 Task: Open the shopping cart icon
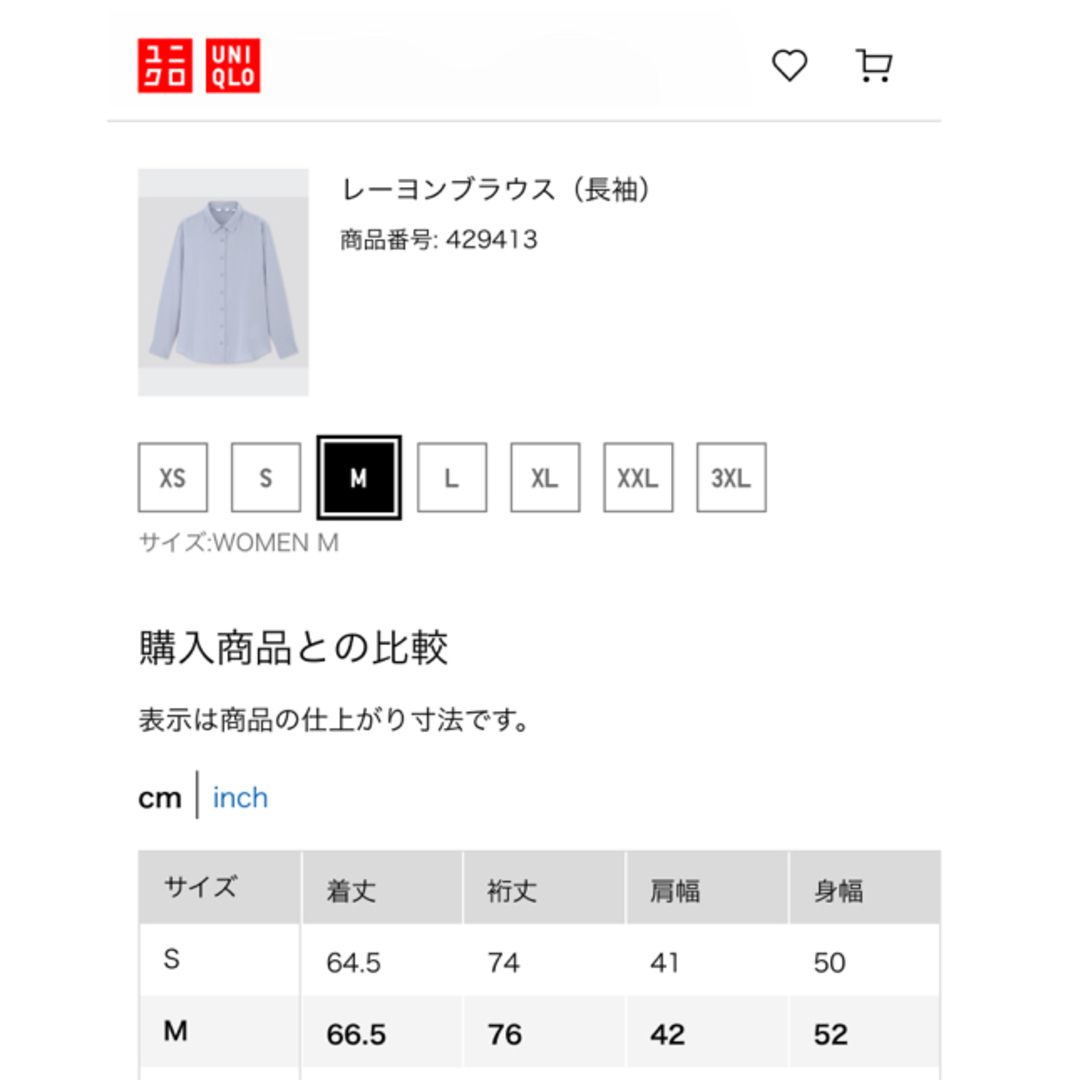coord(873,66)
